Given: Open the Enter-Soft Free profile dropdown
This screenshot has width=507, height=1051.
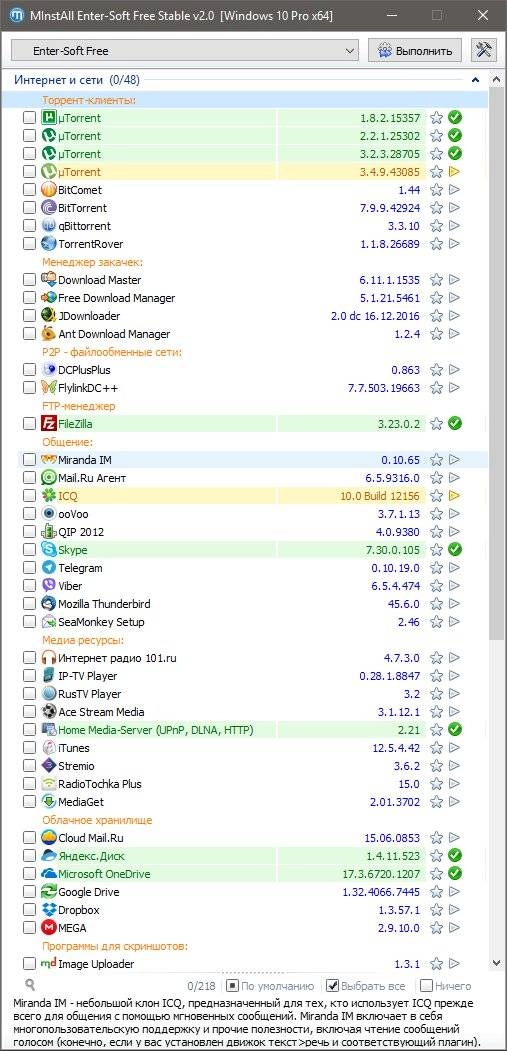Looking at the screenshot, I should pos(186,50).
